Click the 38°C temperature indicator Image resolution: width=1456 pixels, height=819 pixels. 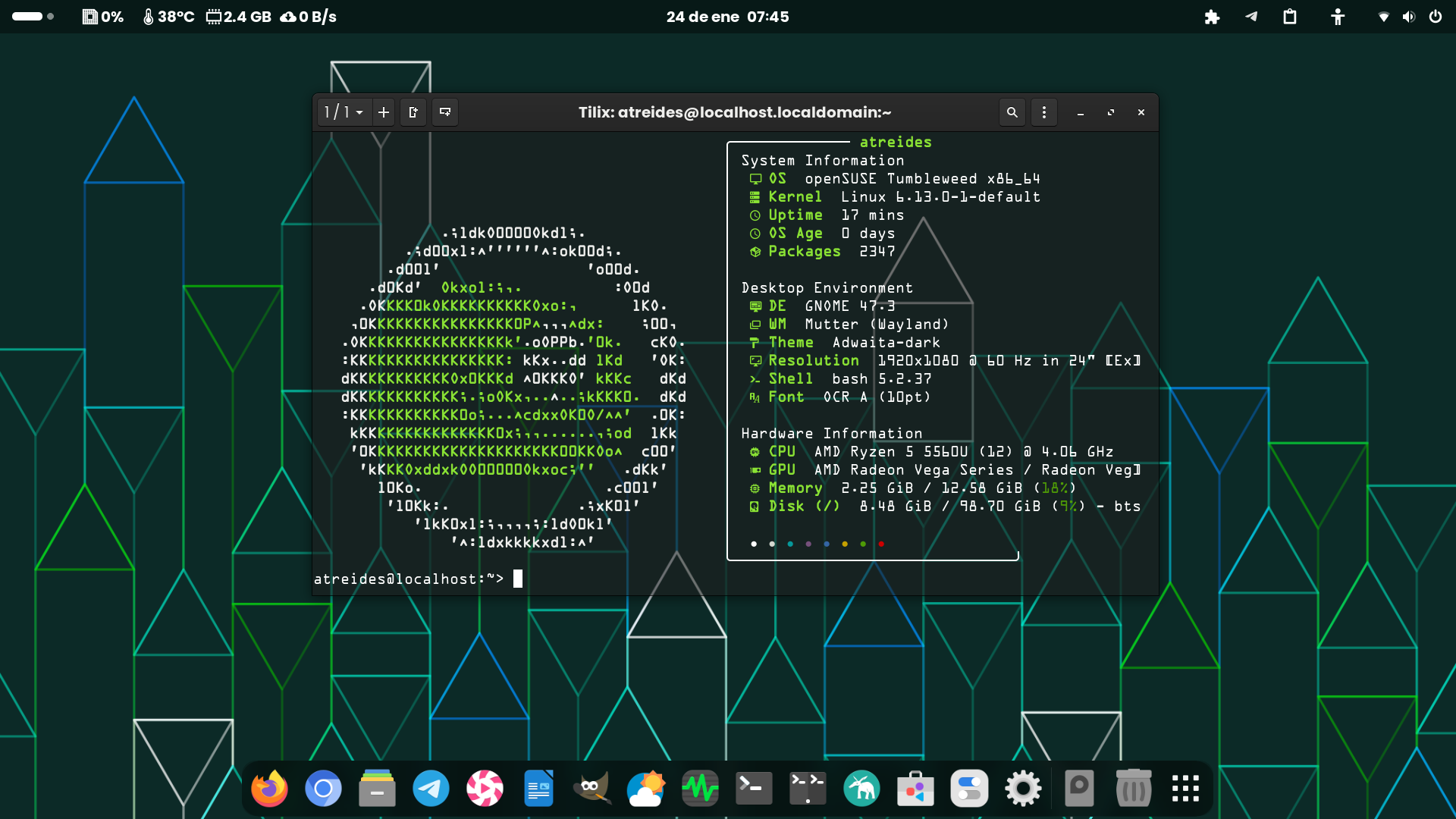coord(168,17)
